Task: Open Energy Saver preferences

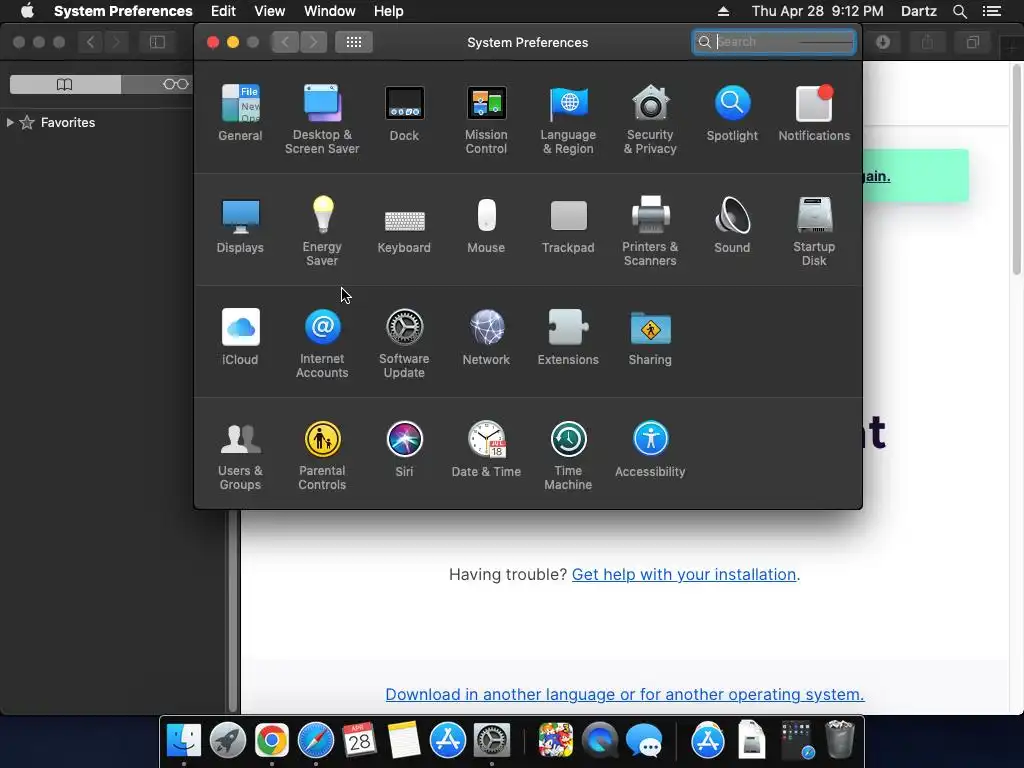Action: [322, 232]
